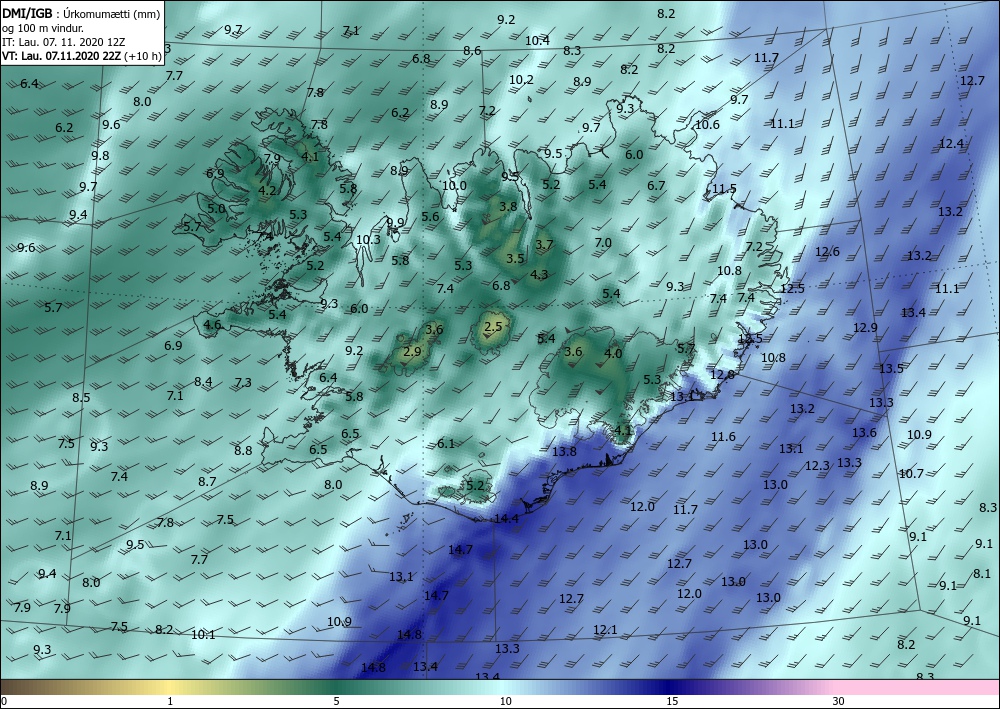Click the value 4.2 in the Westfjords
Image resolution: width=1000 pixels, height=709 pixels.
coord(267,190)
